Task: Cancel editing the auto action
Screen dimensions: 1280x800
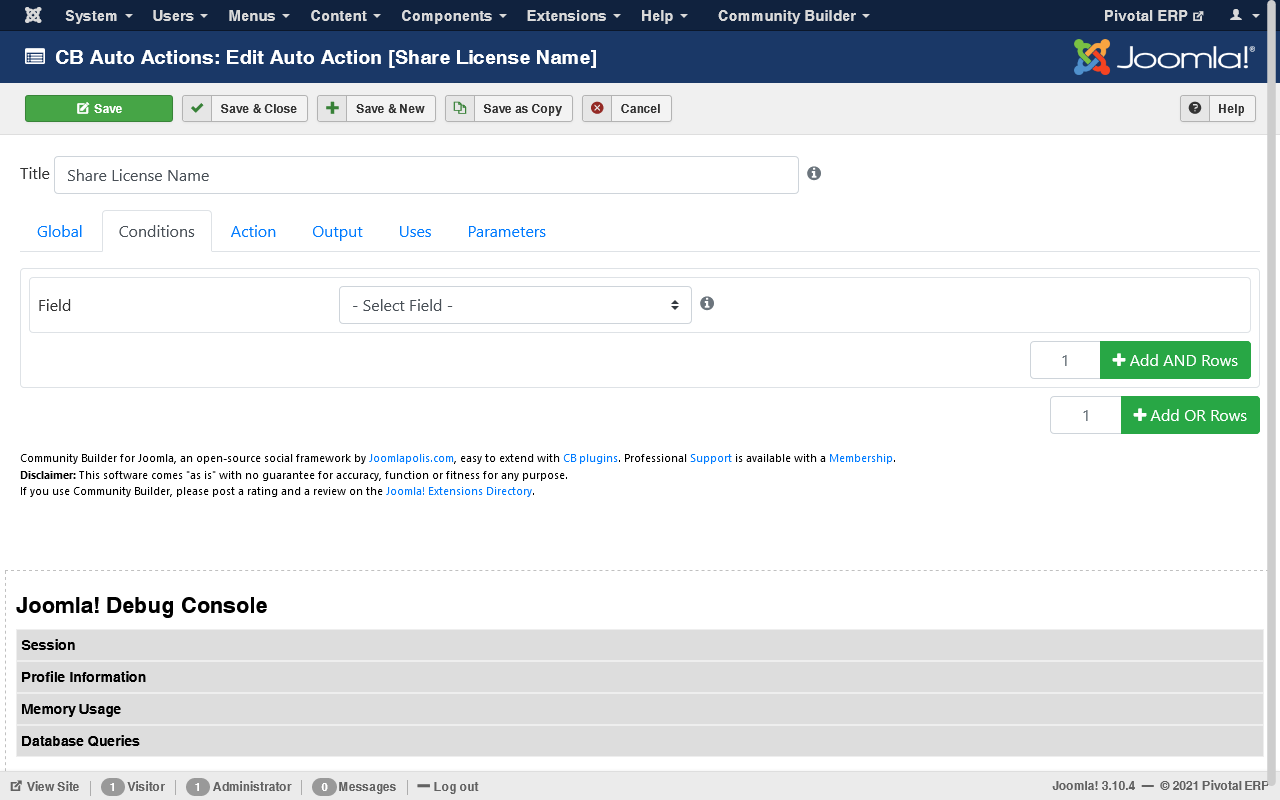Action: [x=627, y=108]
